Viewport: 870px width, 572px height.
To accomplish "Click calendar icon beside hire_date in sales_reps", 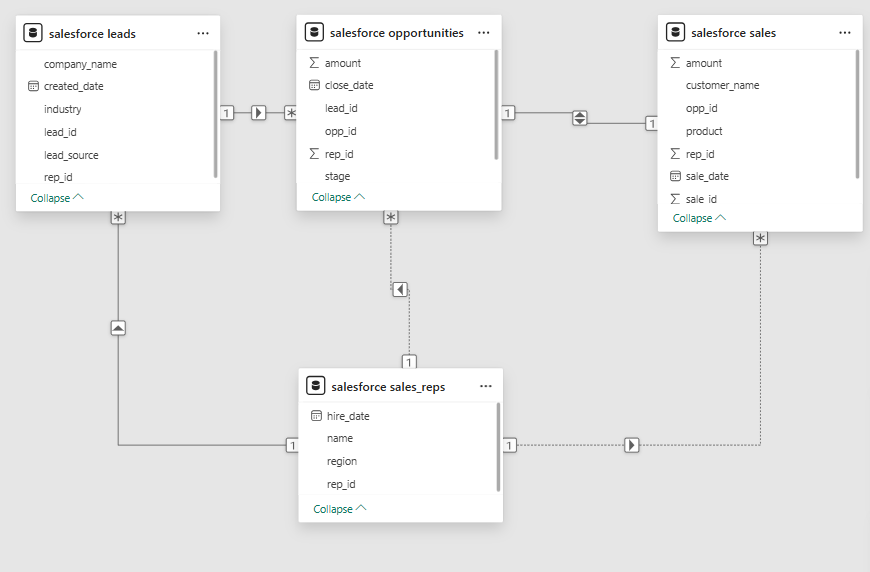I will pos(316,416).
